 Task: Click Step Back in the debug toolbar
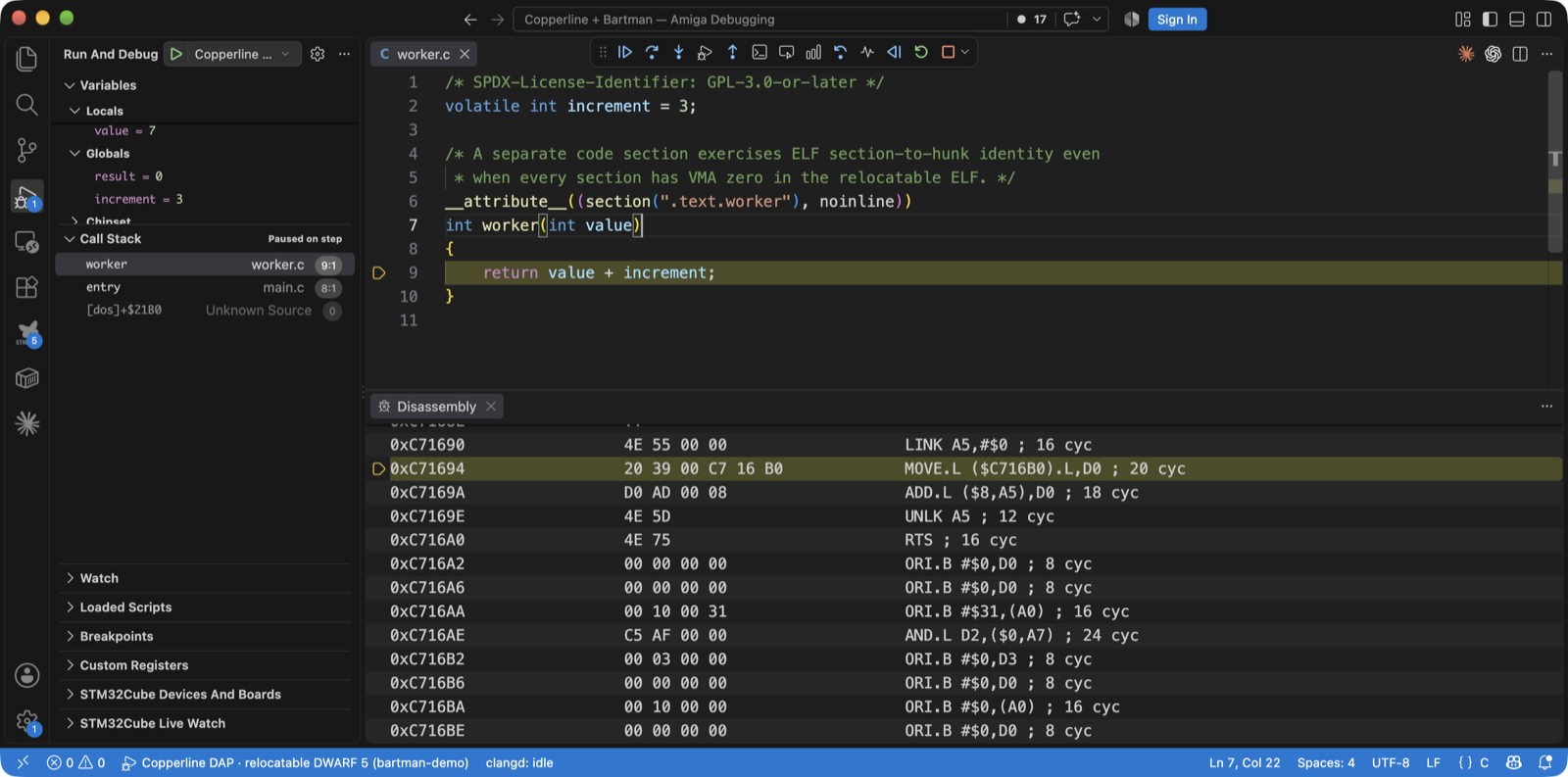point(840,53)
